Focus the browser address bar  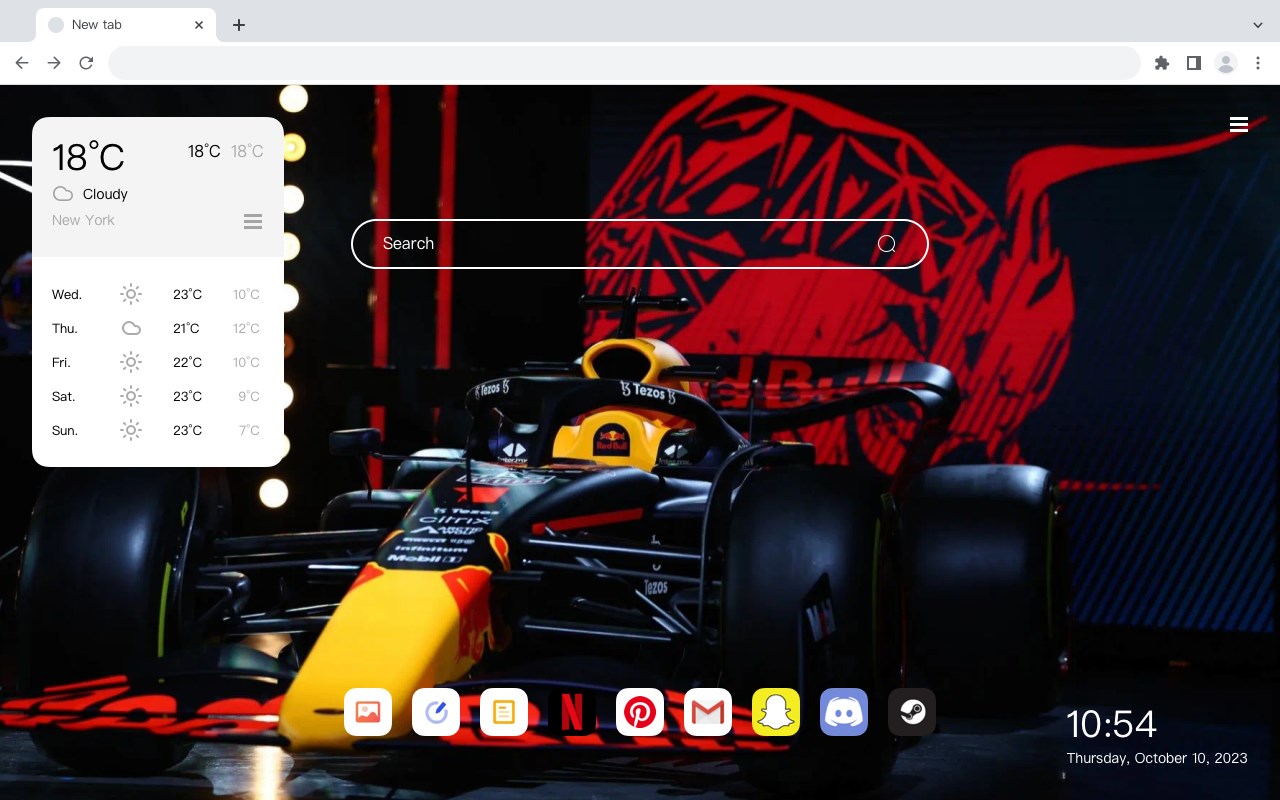click(x=624, y=63)
